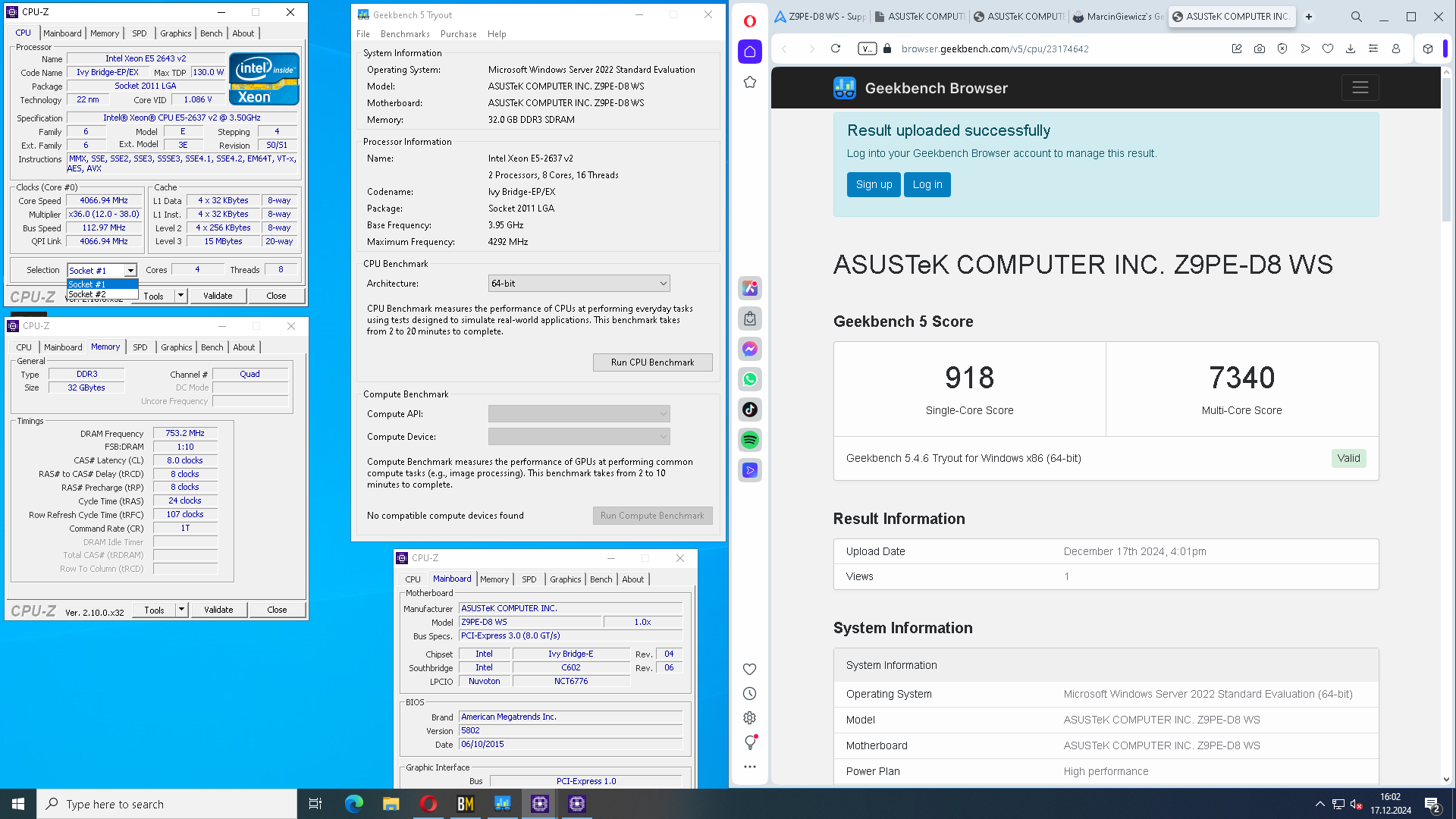1456x819 pixels.
Task: Switch to MarcinGiewicz's browser tab
Action: click(x=1119, y=17)
